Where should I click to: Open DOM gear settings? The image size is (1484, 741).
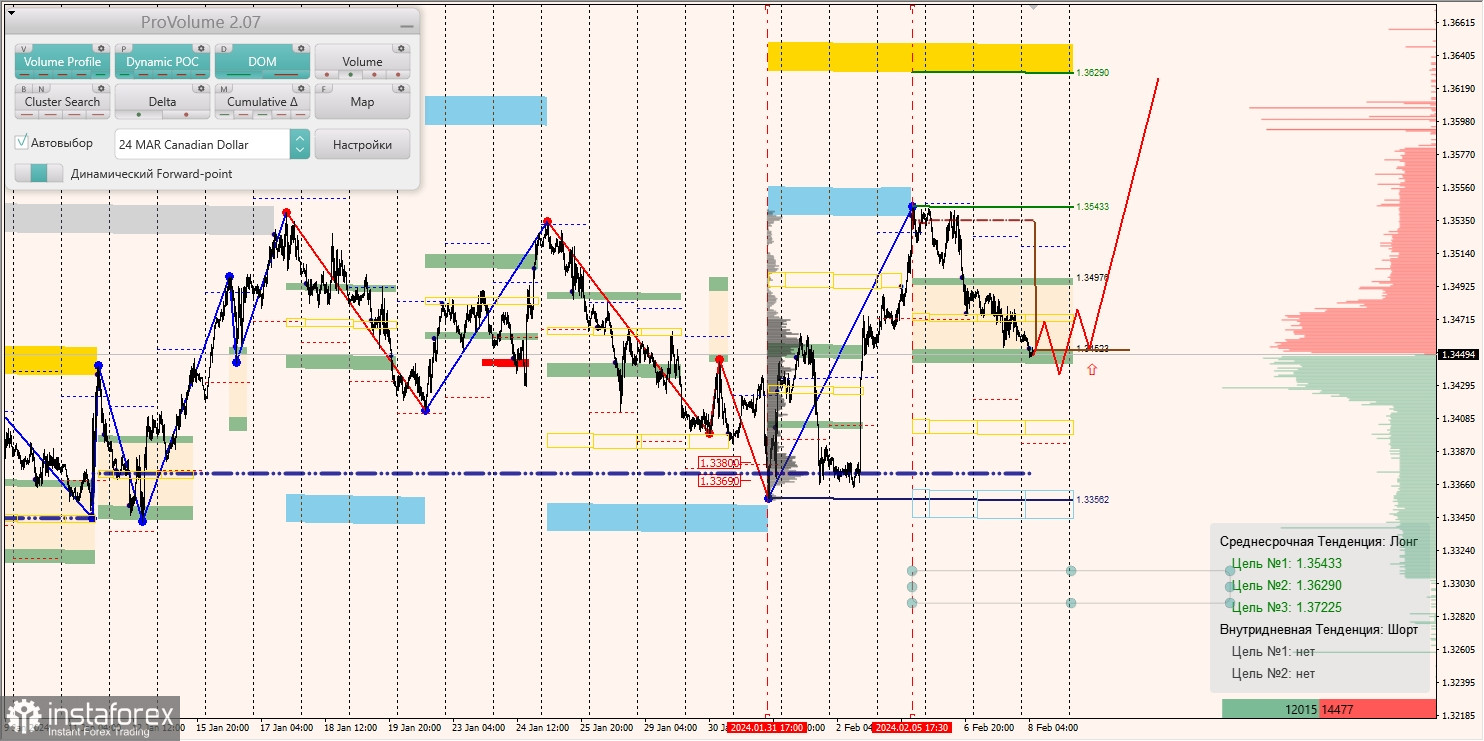pos(301,48)
